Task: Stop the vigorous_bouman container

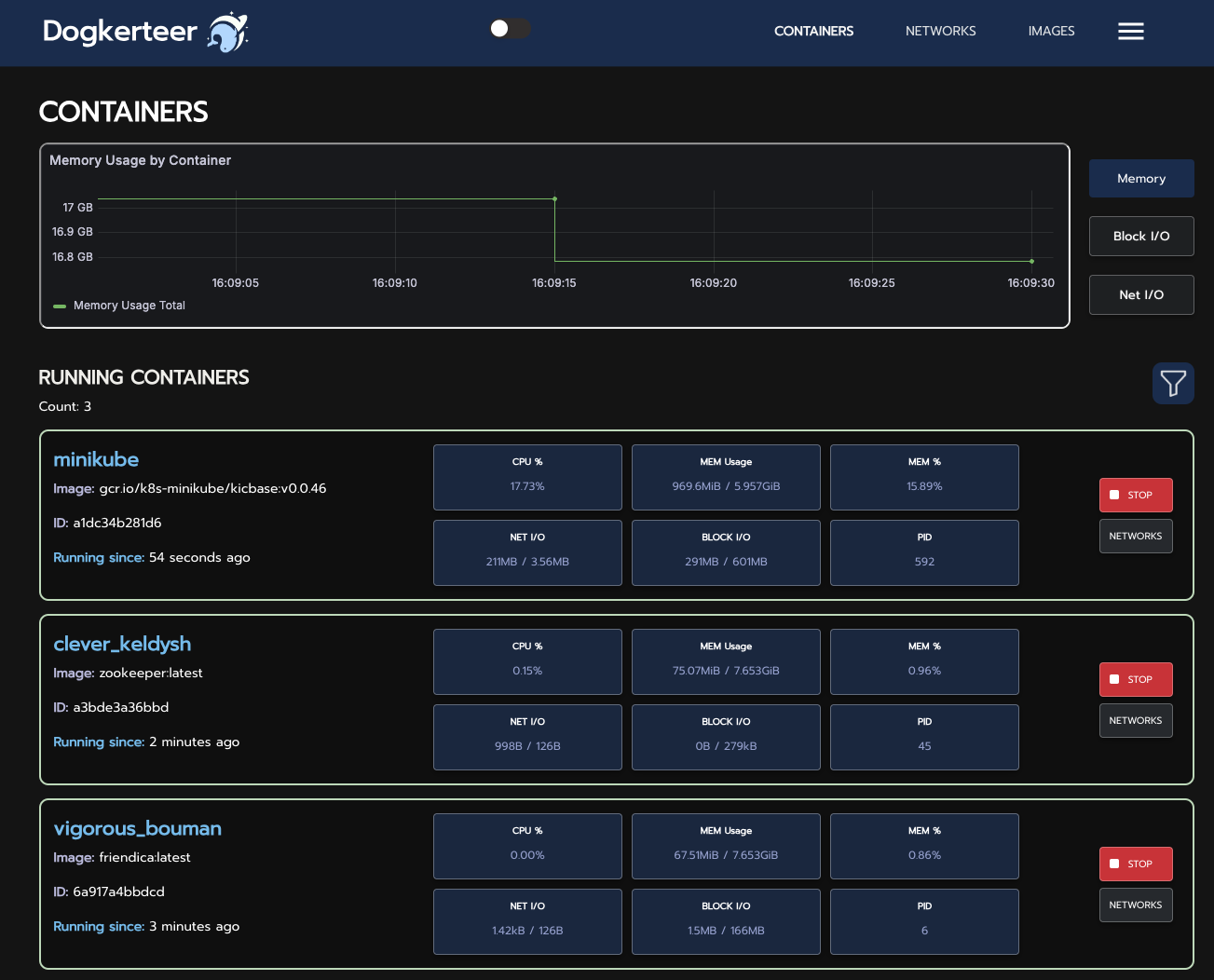Action: (x=1136, y=864)
